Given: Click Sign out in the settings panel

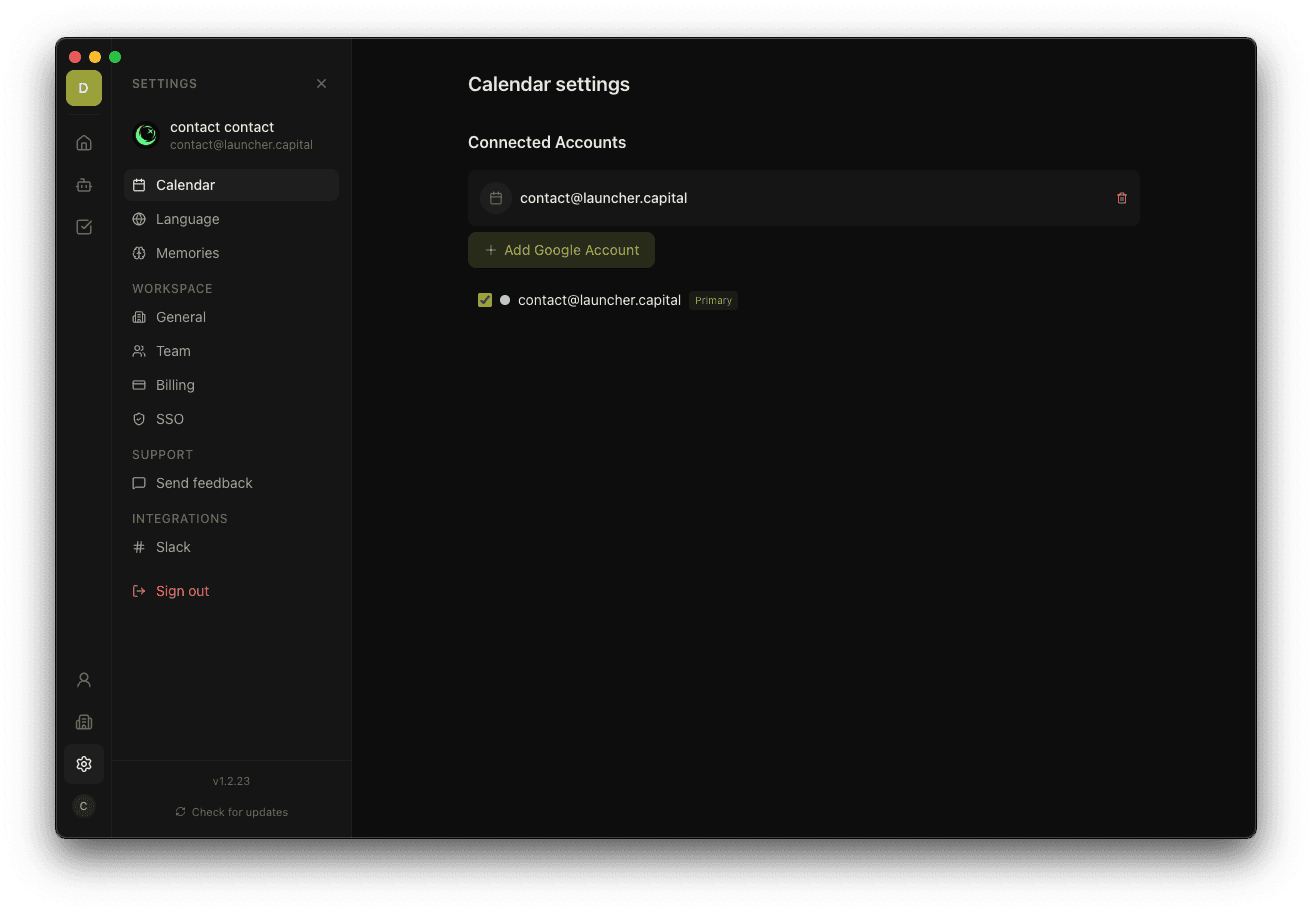Looking at the screenshot, I should 182,591.
